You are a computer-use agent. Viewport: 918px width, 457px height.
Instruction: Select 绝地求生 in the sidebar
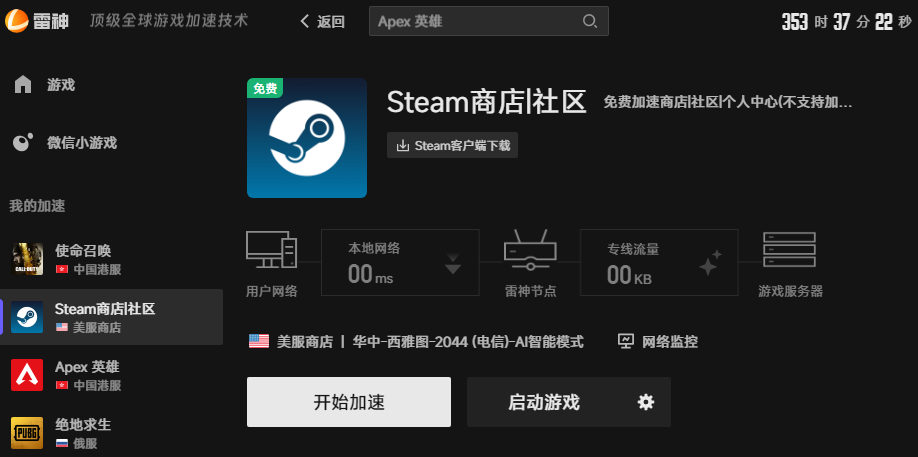click(x=111, y=432)
